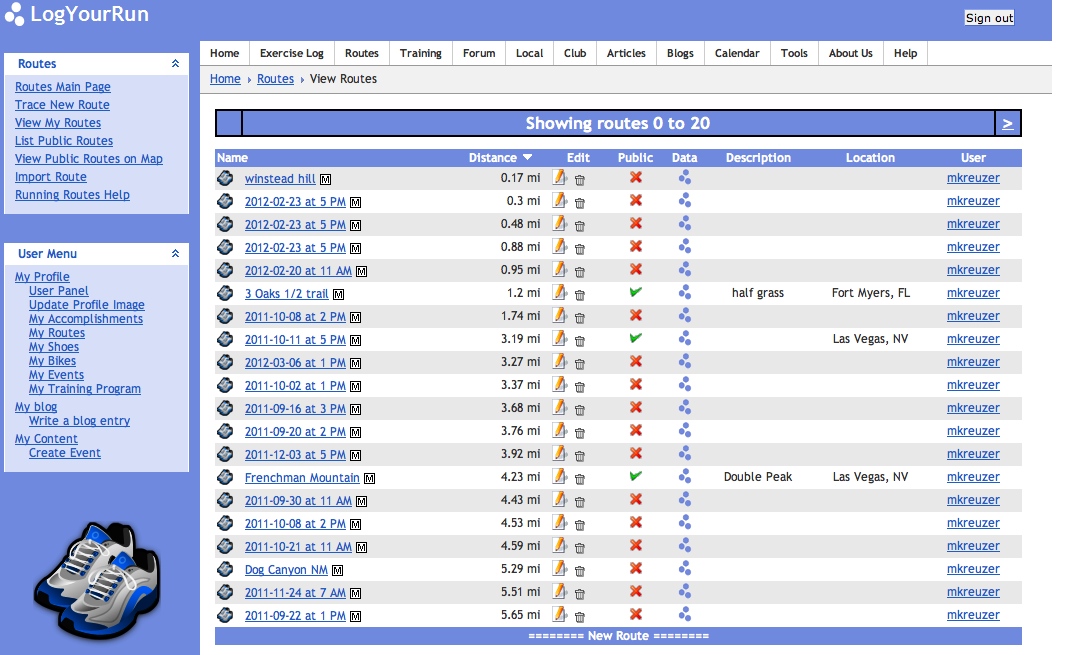
Task: Toggle public green check for 3 Oaks 1/2 trail
Action: tap(635, 293)
